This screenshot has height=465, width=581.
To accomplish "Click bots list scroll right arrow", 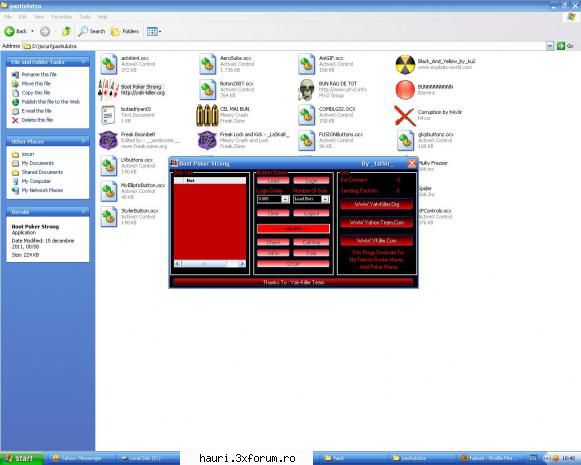I will point(242,263).
